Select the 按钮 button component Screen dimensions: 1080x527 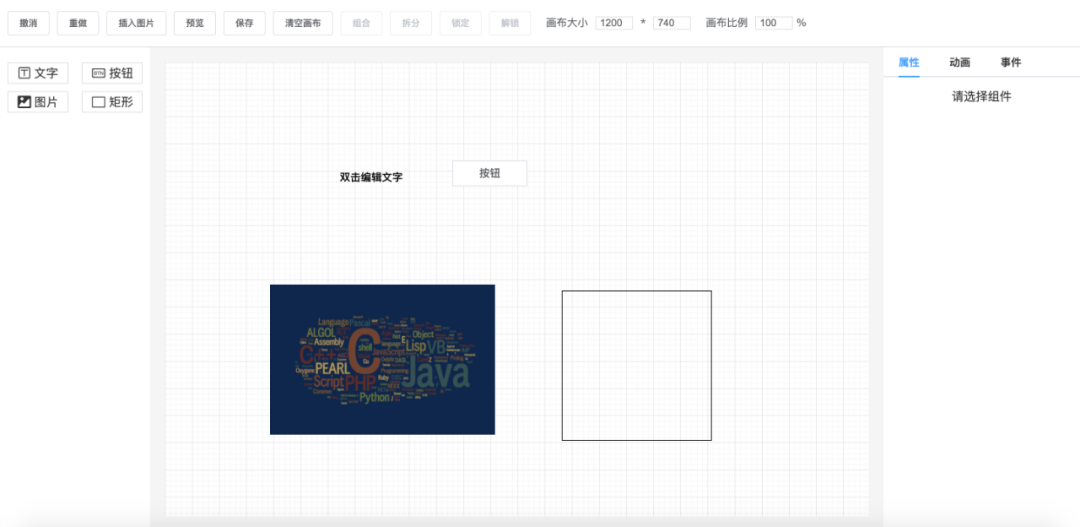click(x=112, y=73)
